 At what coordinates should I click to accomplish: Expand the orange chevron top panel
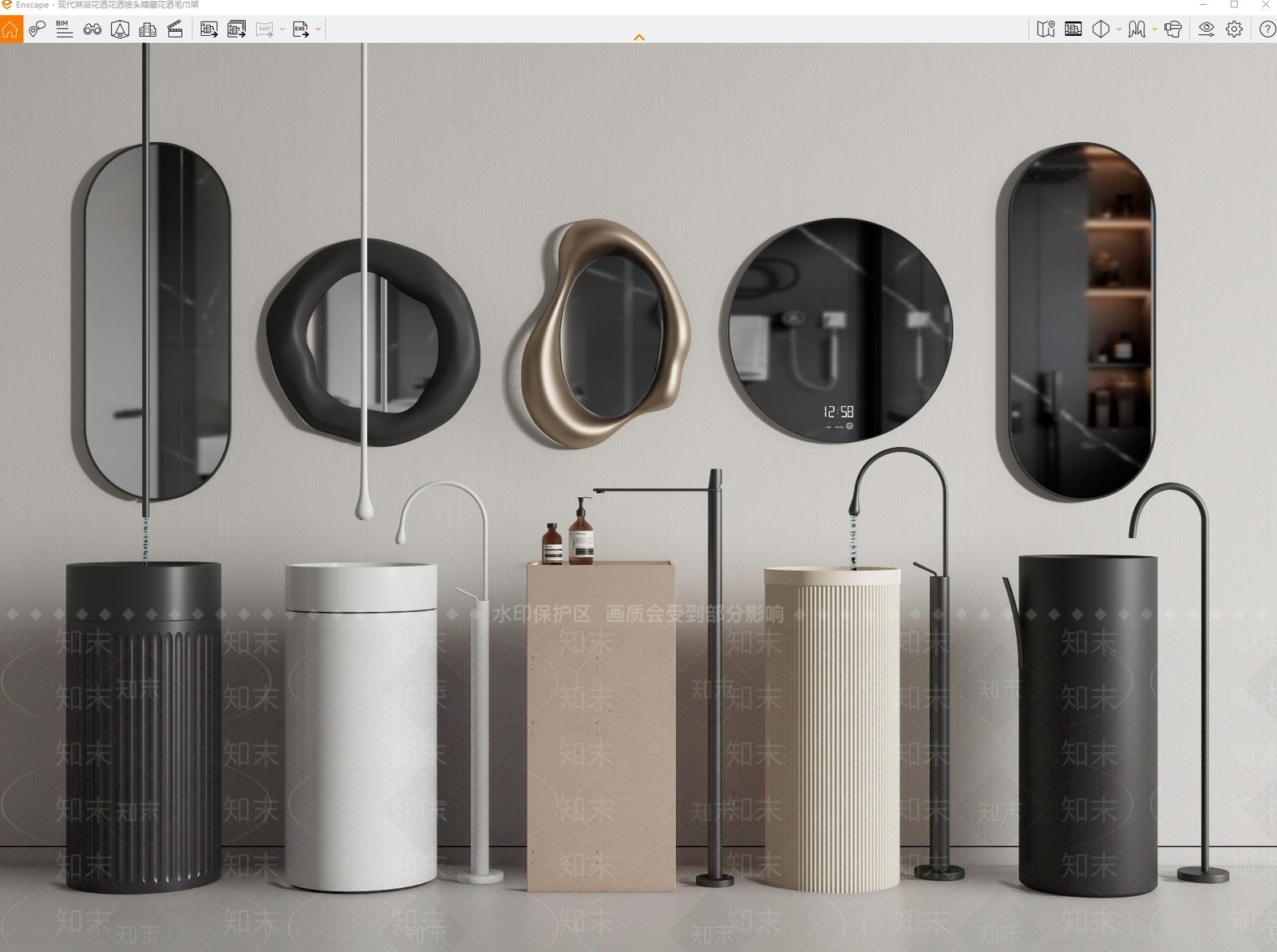[x=638, y=38]
